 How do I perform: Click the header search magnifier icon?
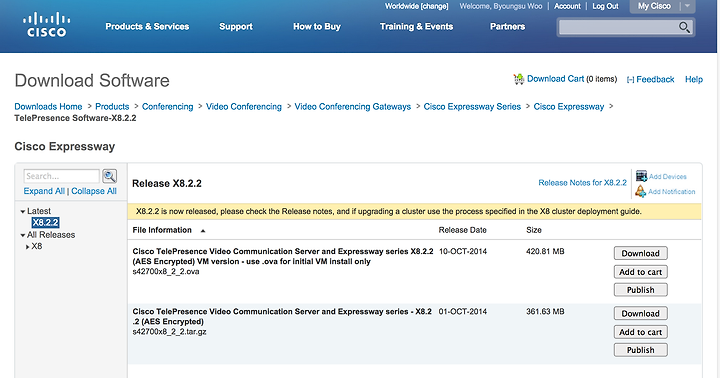click(x=684, y=28)
